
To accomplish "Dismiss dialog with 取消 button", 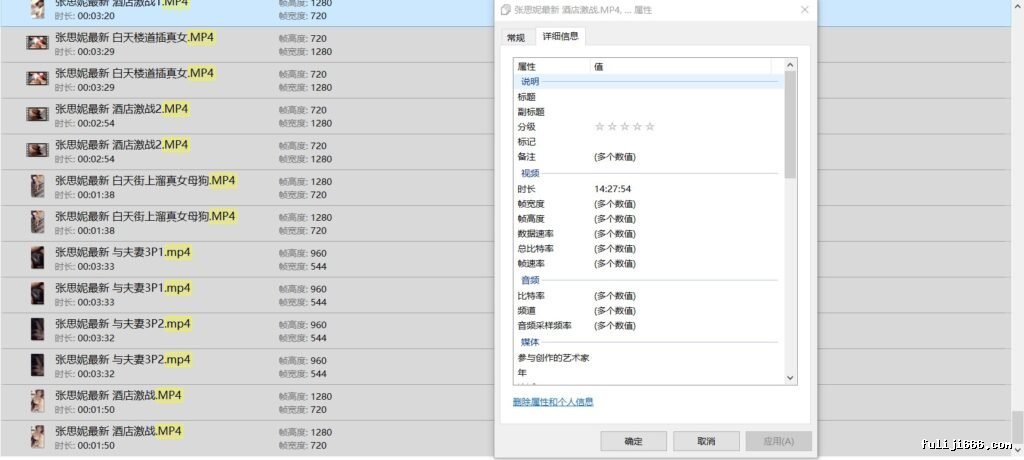I will pos(706,441).
